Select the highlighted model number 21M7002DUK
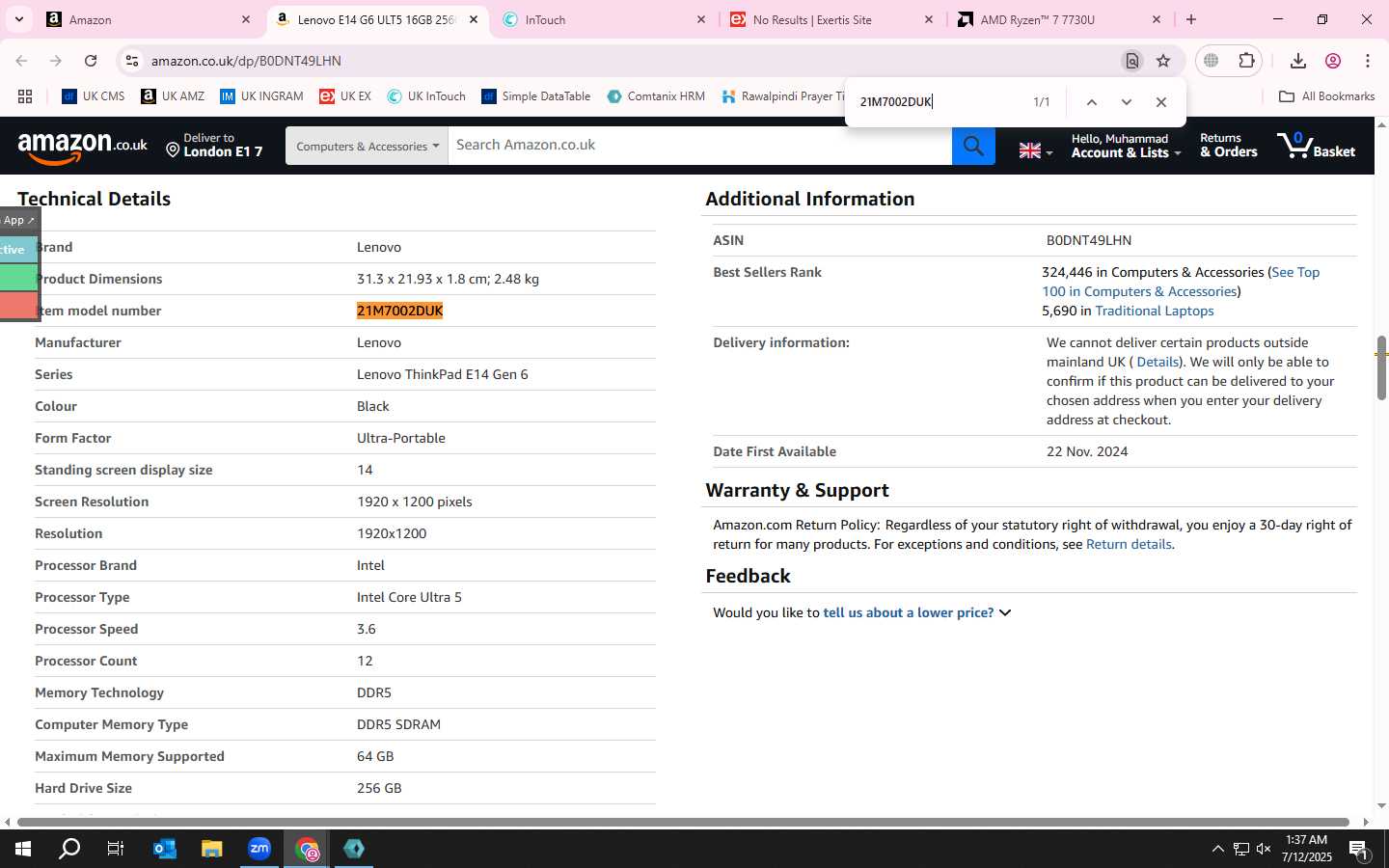Screen dimensions: 1389x868 tap(399, 311)
